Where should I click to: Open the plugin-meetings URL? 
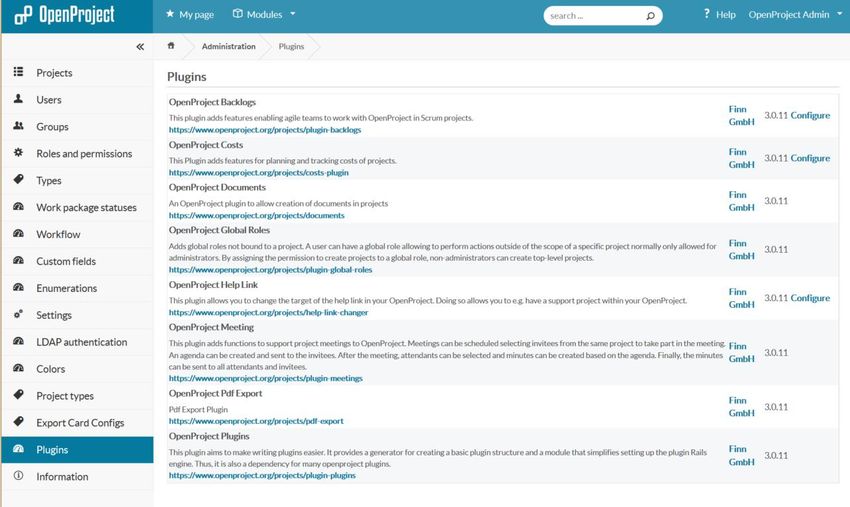[266, 378]
